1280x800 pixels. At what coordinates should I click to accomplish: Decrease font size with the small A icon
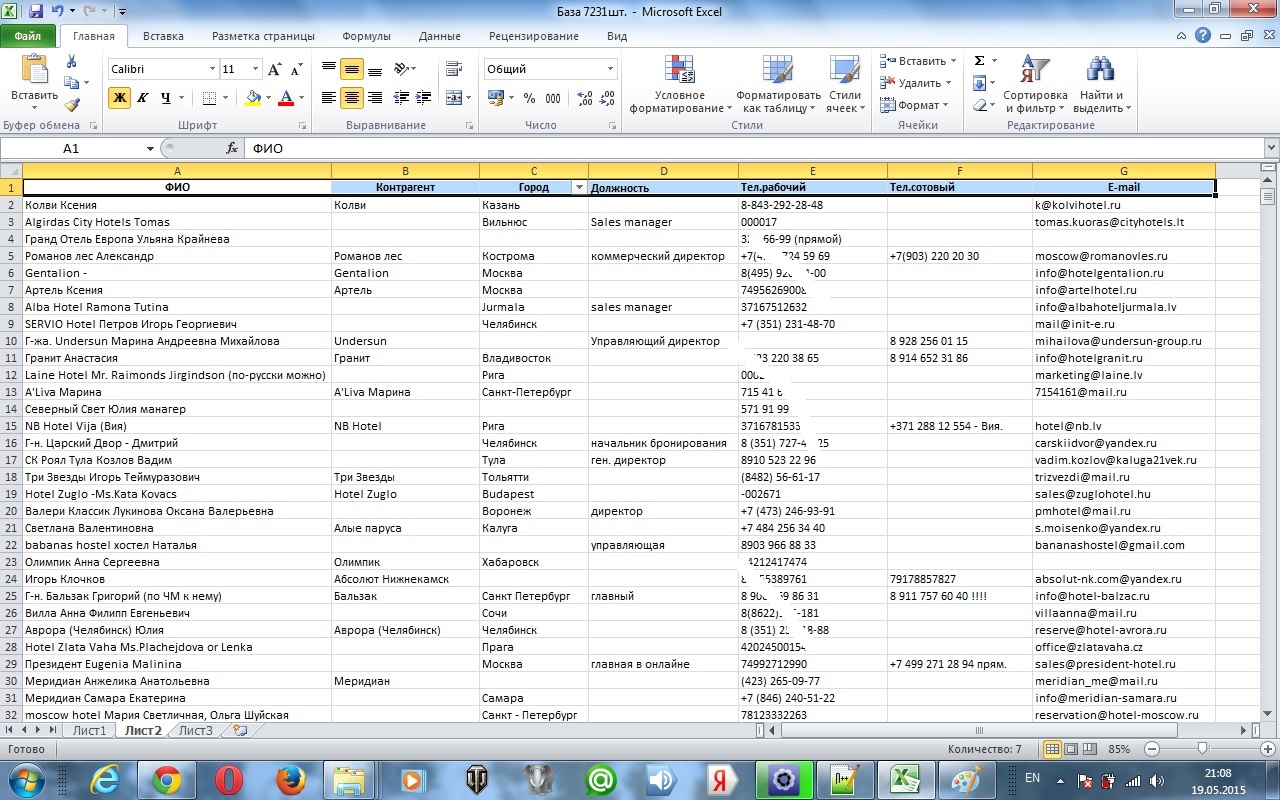pos(296,69)
